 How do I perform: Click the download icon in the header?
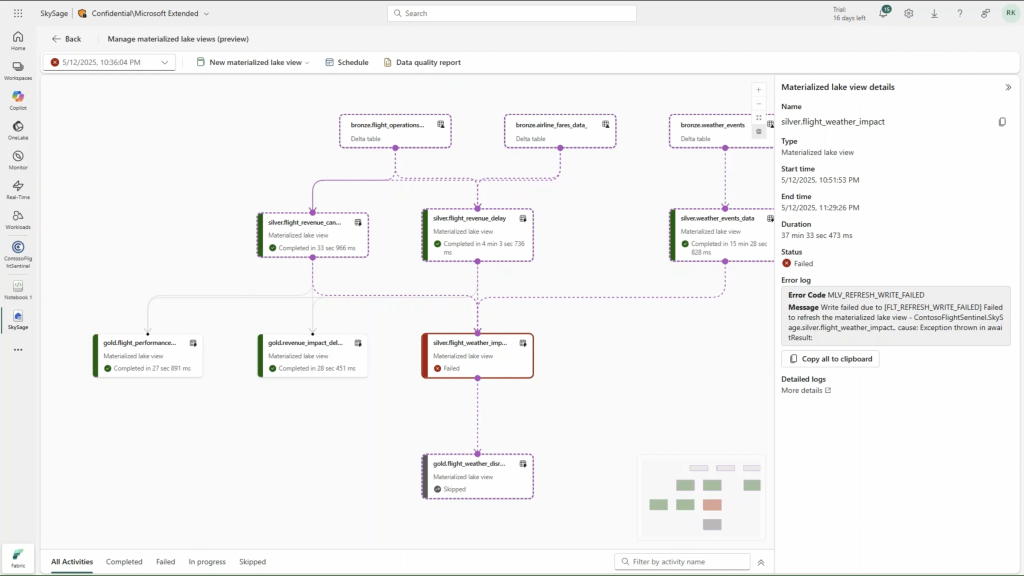934,13
